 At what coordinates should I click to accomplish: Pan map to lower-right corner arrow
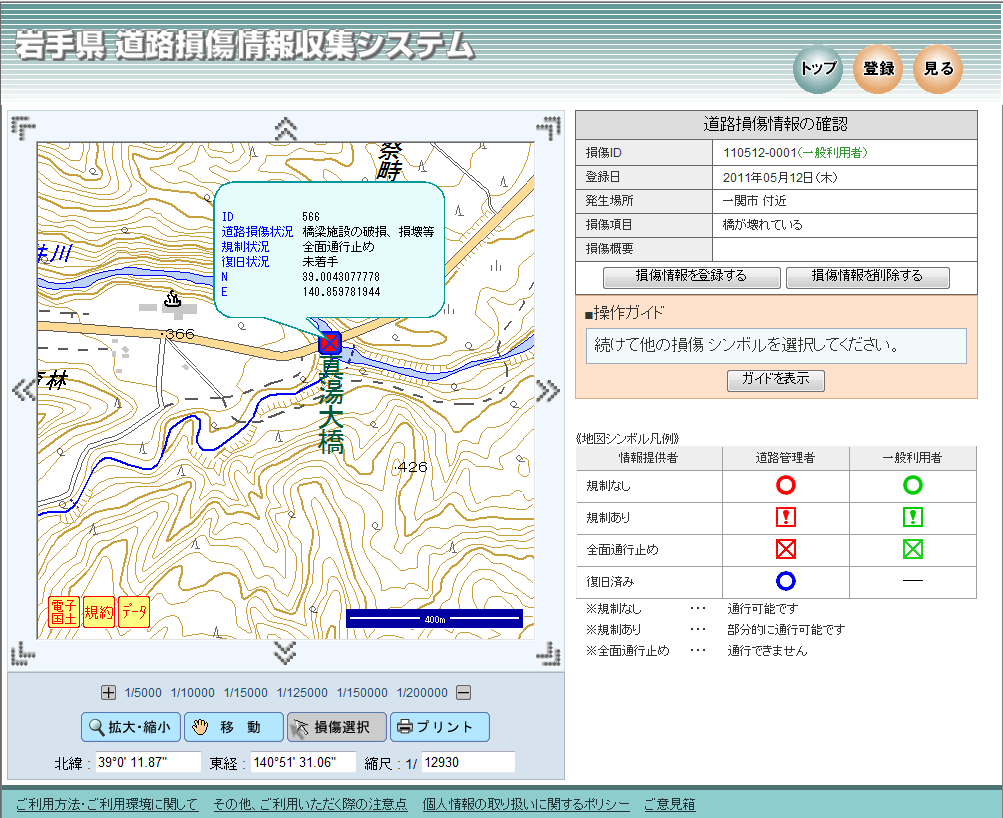tap(549, 654)
